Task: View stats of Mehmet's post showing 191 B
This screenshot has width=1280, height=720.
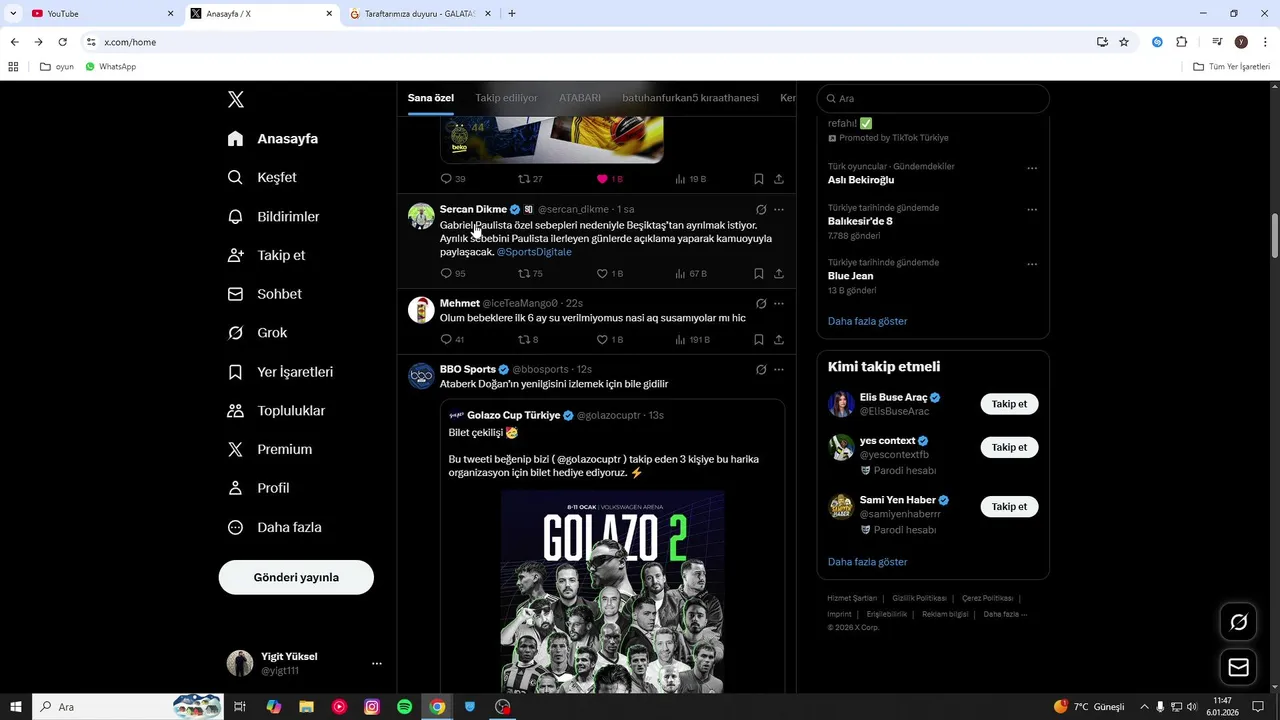Action: [691, 339]
